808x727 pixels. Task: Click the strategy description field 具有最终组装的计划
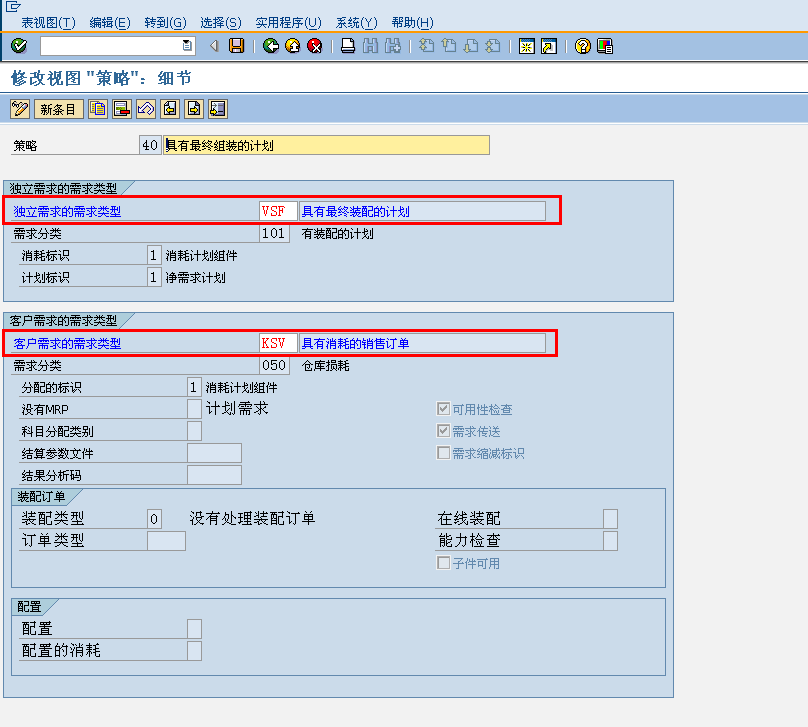coord(326,145)
